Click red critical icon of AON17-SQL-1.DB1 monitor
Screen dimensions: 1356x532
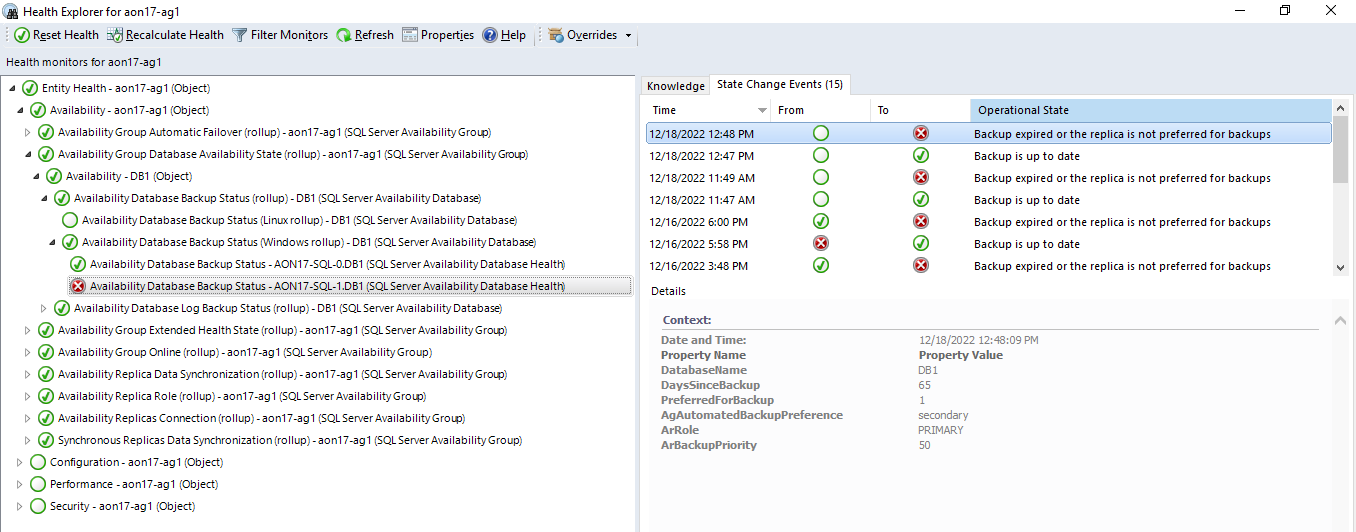point(78,286)
